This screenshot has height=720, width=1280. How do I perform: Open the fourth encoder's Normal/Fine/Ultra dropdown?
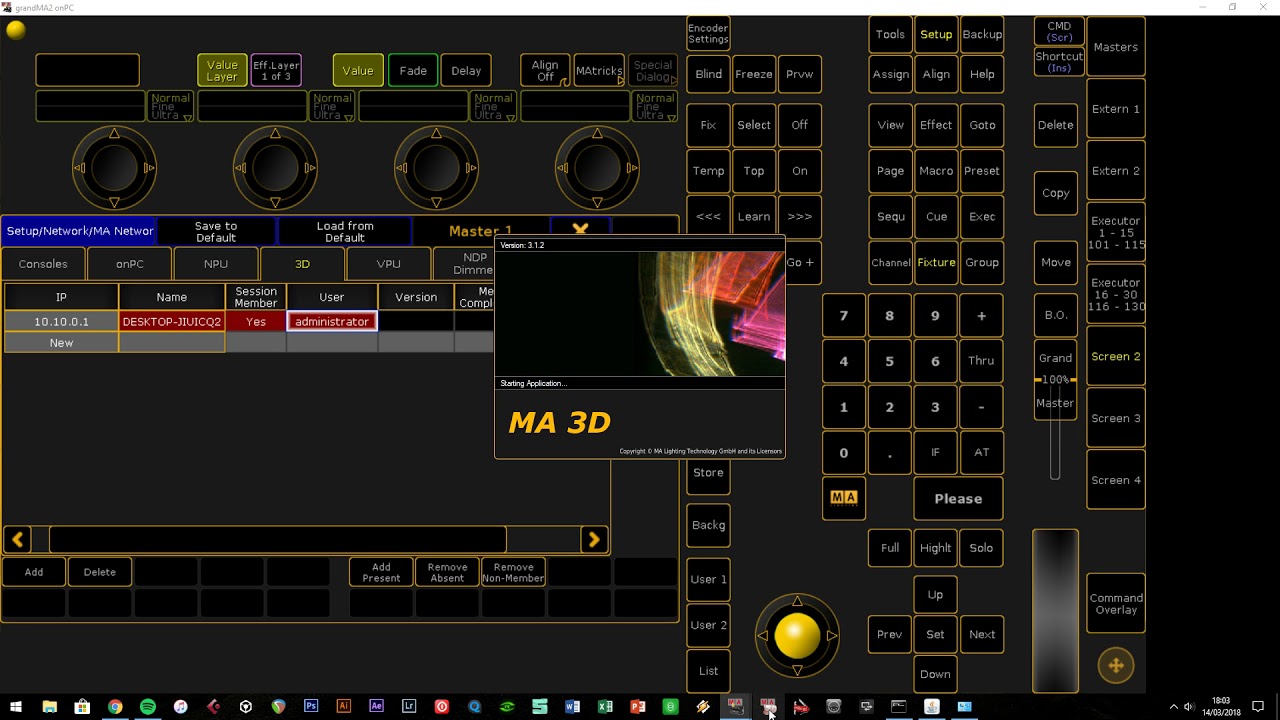click(655, 106)
